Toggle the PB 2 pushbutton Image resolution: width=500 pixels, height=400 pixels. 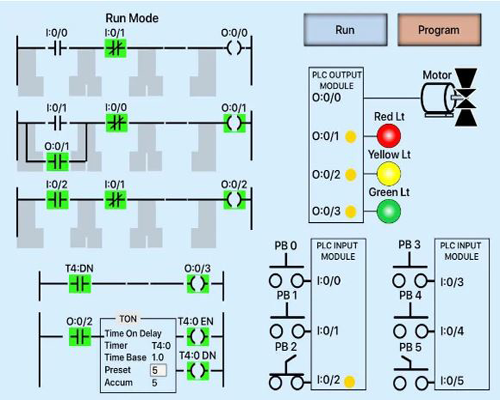click(x=286, y=373)
